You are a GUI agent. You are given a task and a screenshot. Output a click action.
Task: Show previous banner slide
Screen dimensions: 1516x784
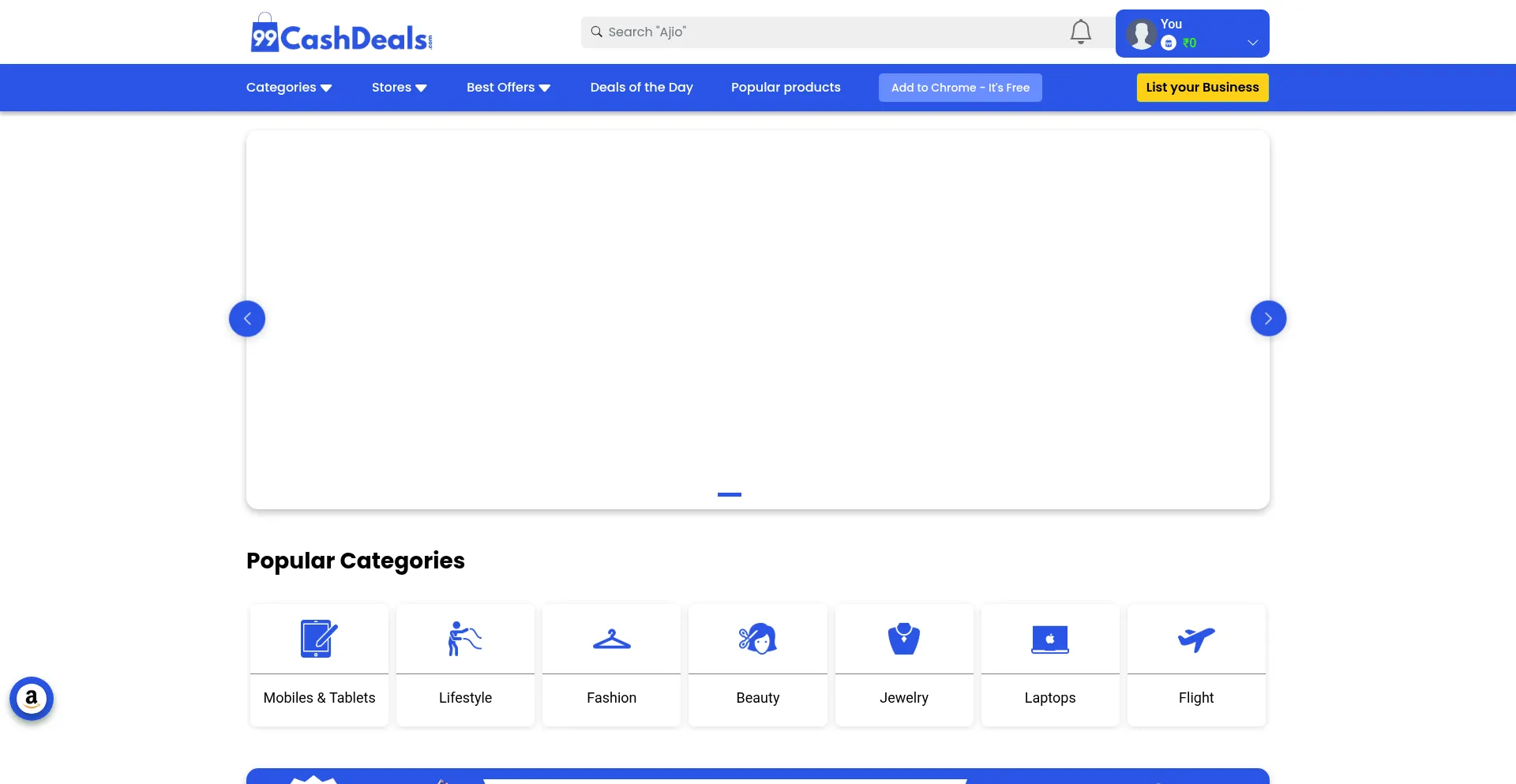tap(247, 319)
